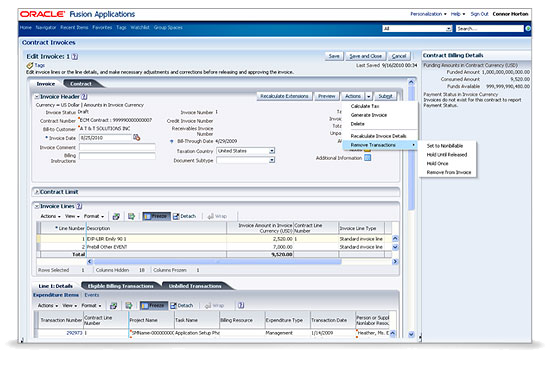
Task: Open Invoice Lines Actions menu
Action: point(50,216)
